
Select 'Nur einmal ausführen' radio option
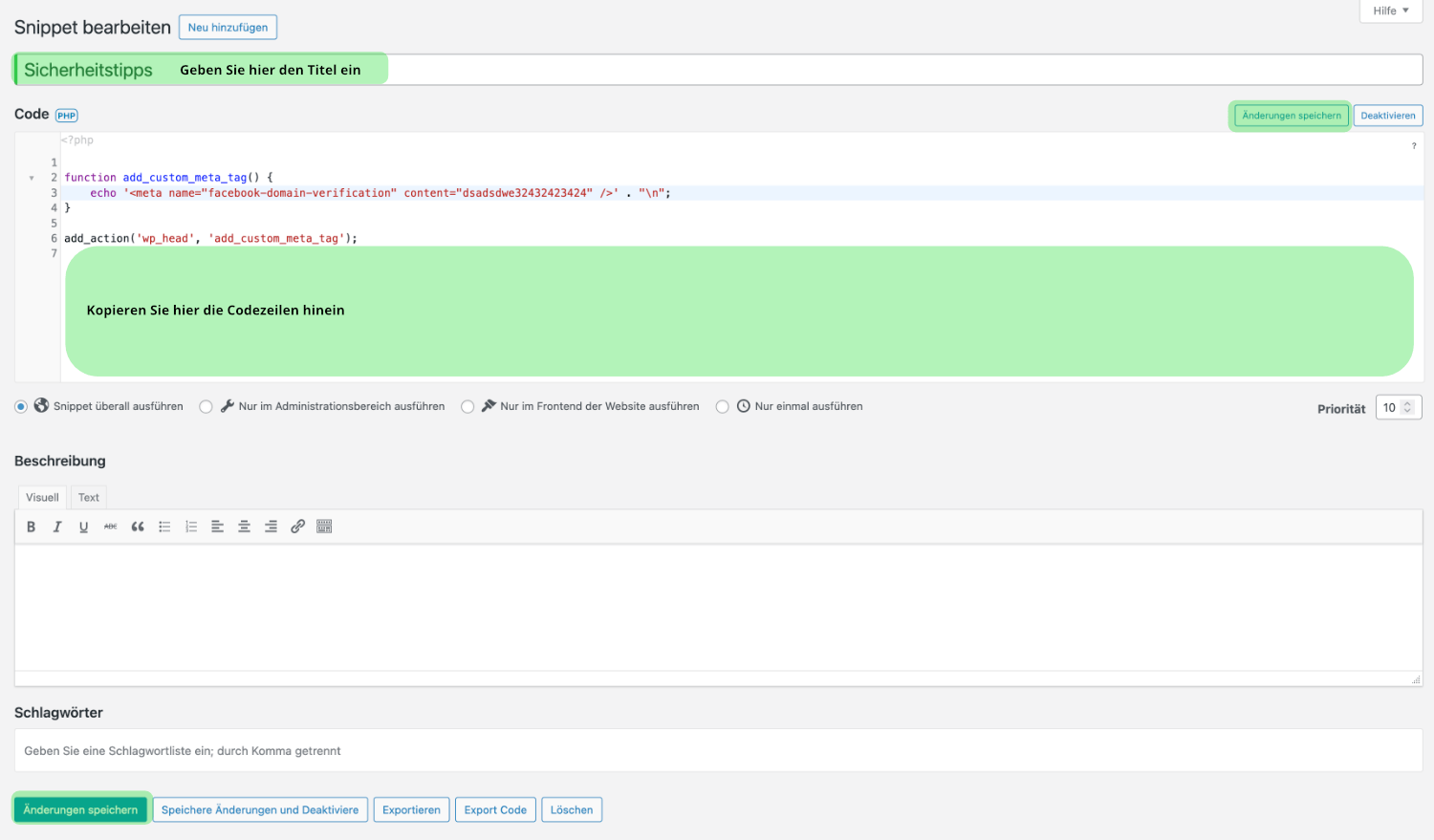(723, 407)
